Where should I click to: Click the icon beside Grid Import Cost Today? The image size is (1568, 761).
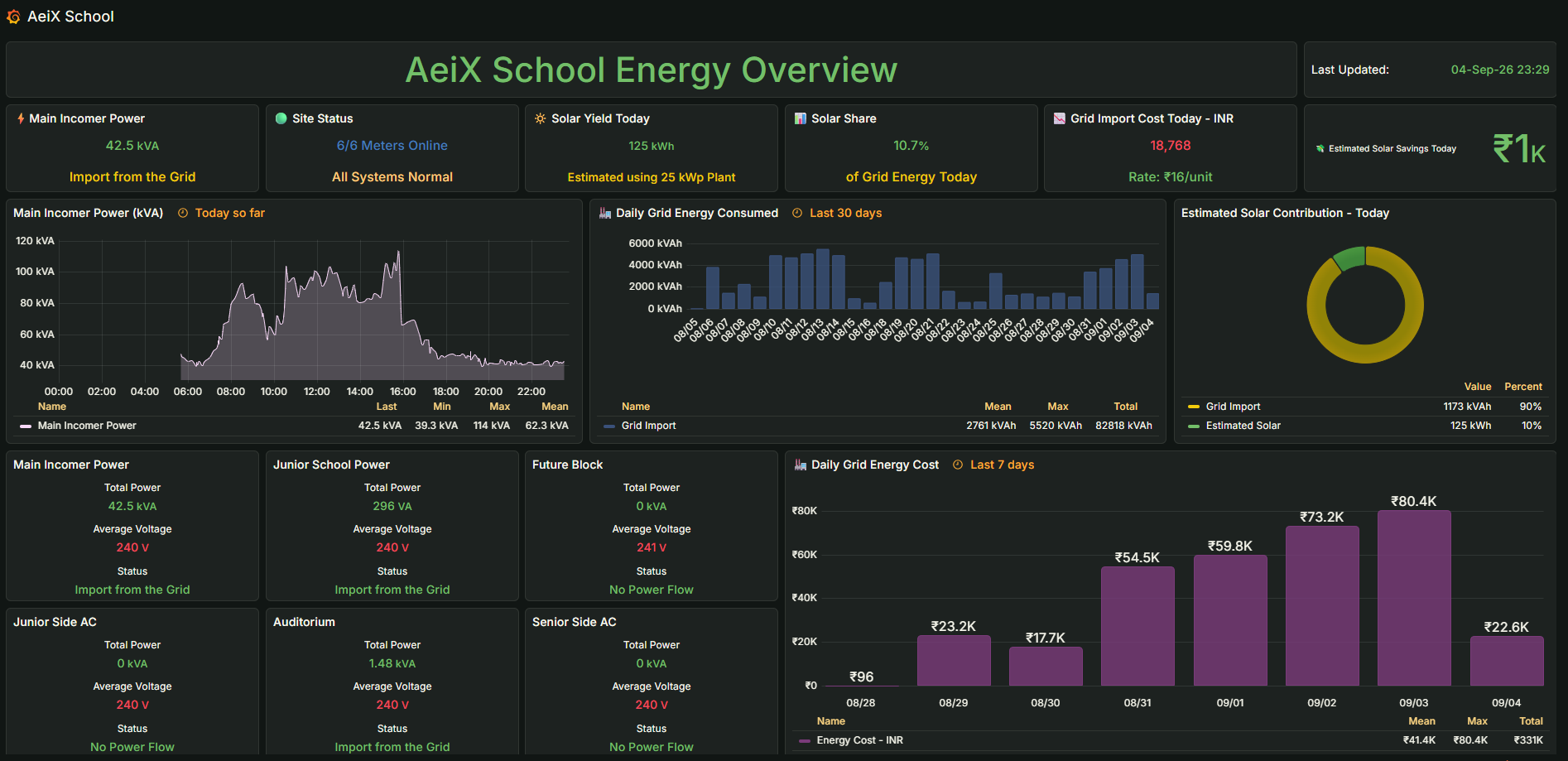[1060, 118]
